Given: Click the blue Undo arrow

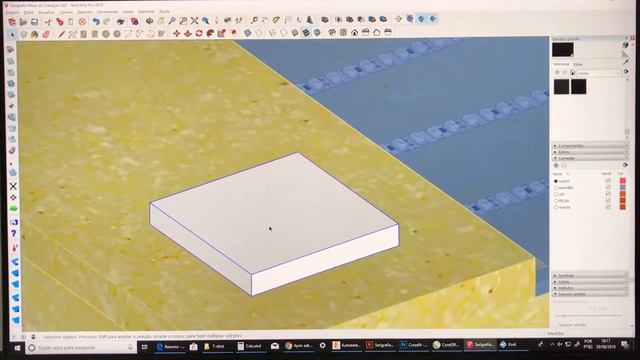Looking at the screenshot, I should [x=96, y=21].
